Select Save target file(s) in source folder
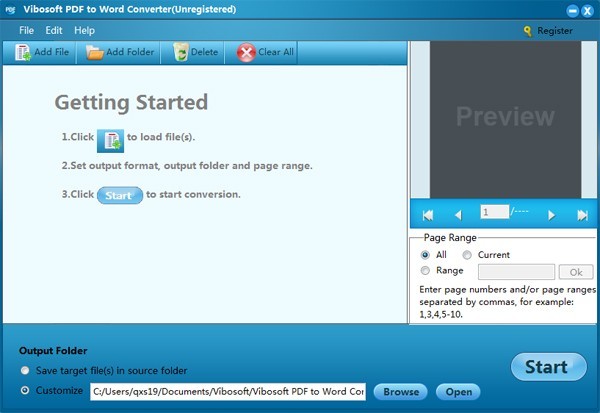Screen dimensions: 600x413 coord(25,371)
